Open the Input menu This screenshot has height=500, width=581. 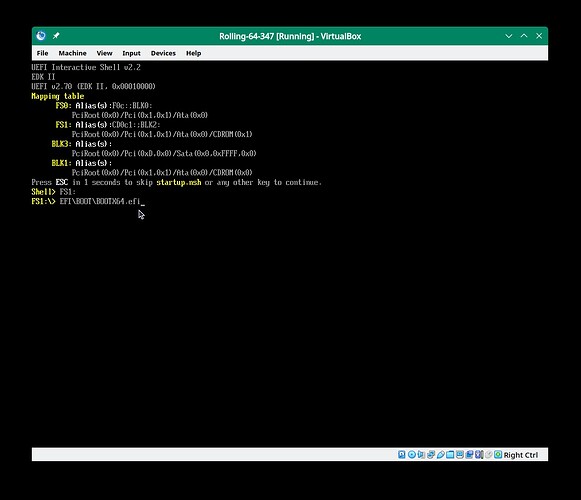coord(131,53)
